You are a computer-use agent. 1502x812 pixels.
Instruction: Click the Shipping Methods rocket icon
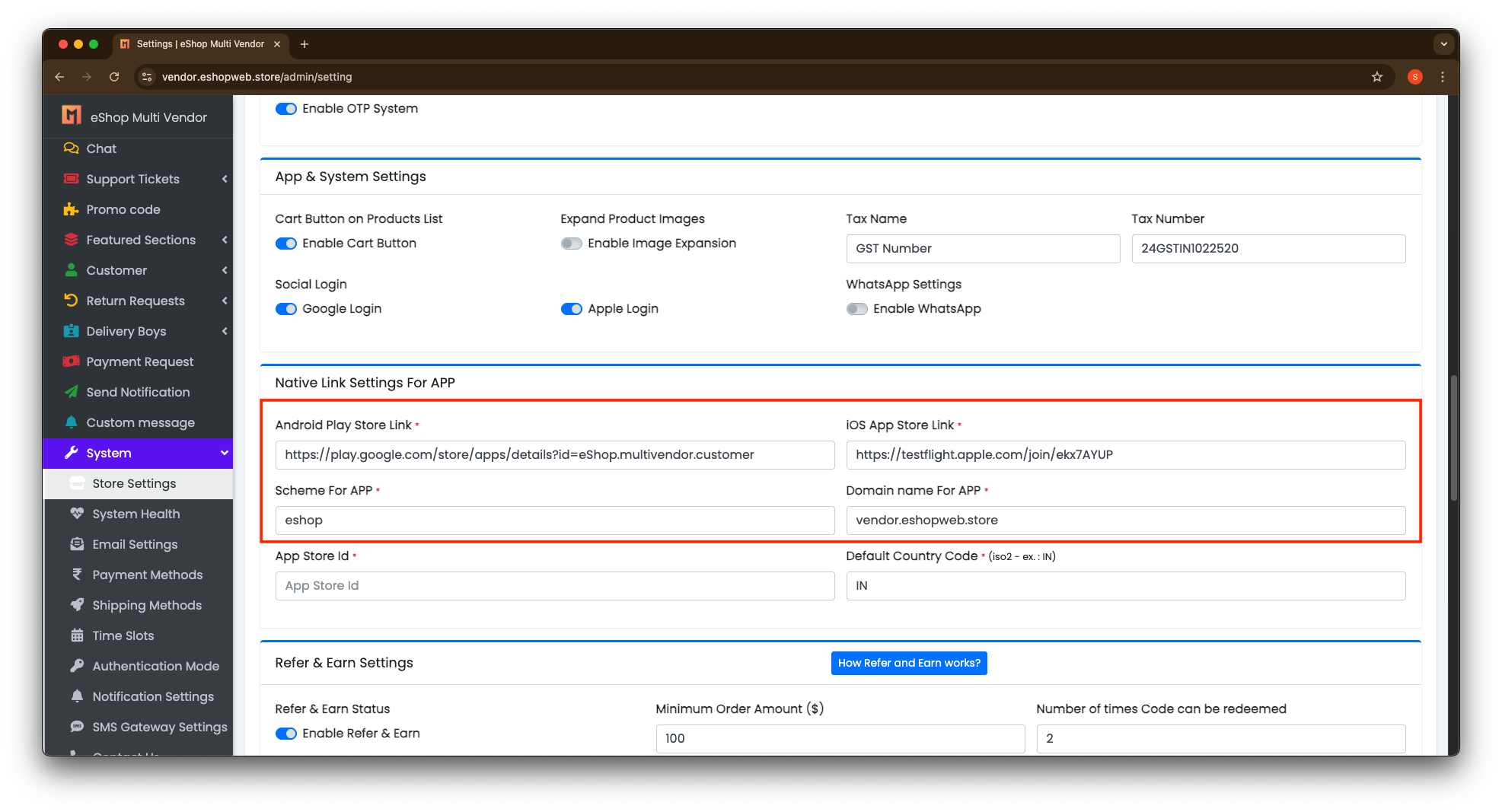pos(77,605)
